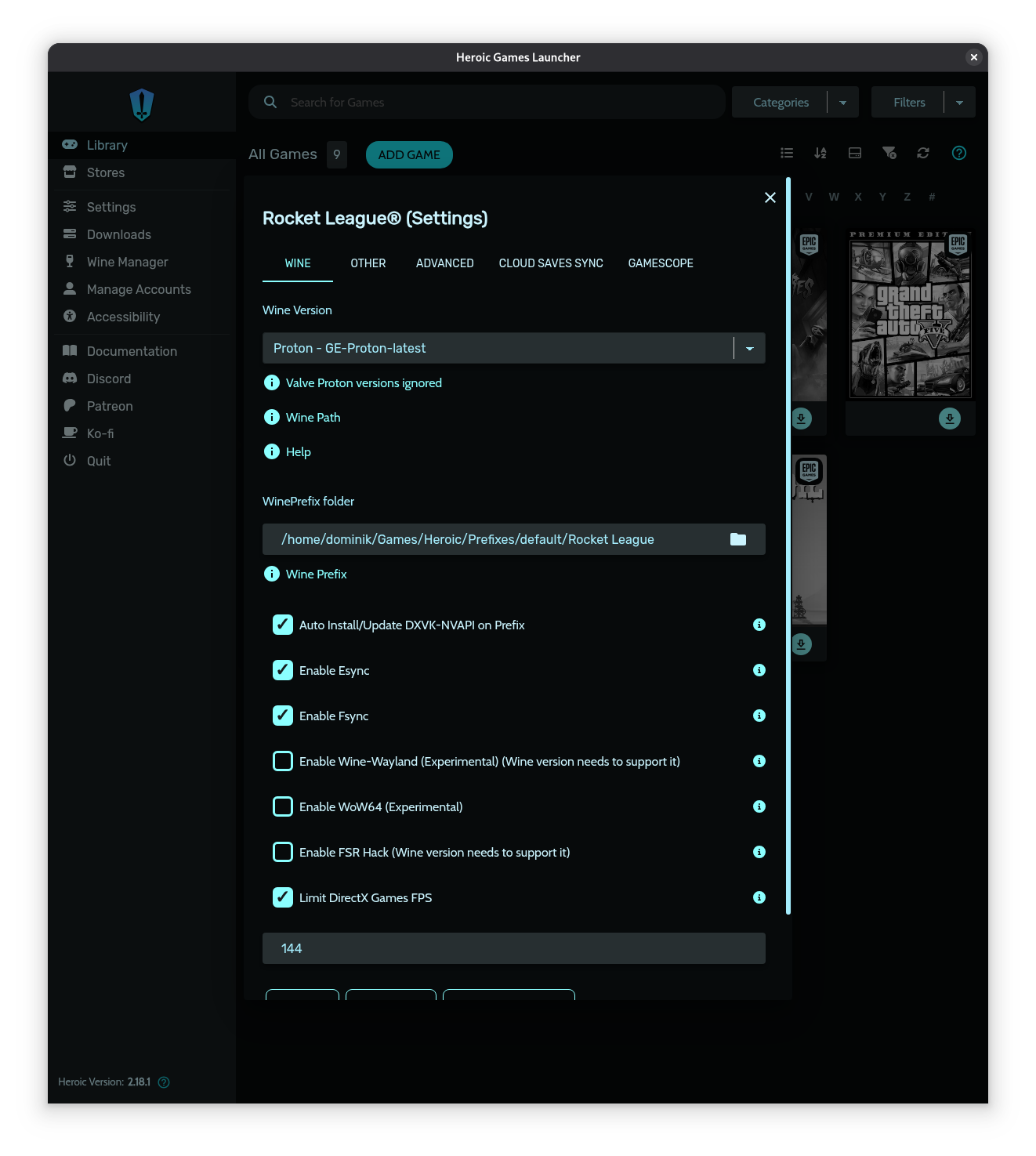The image size is (1036, 1156).
Task: Enable Wine-Wayland (Experimental) checkbox
Action: click(x=283, y=761)
